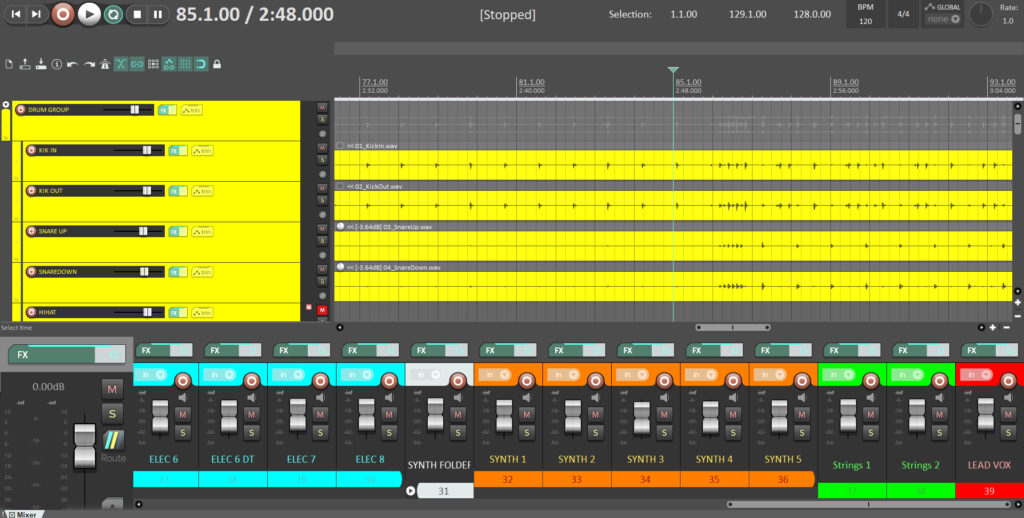Click the volume fader on LEAD VOX channel
Image resolution: width=1024 pixels, height=518 pixels.
coord(985,414)
